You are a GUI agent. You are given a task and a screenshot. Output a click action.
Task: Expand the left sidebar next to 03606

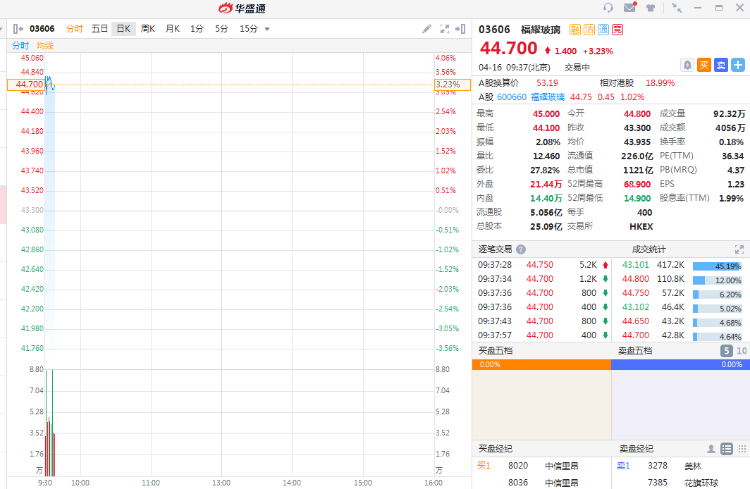pyautogui.click(x=18, y=29)
